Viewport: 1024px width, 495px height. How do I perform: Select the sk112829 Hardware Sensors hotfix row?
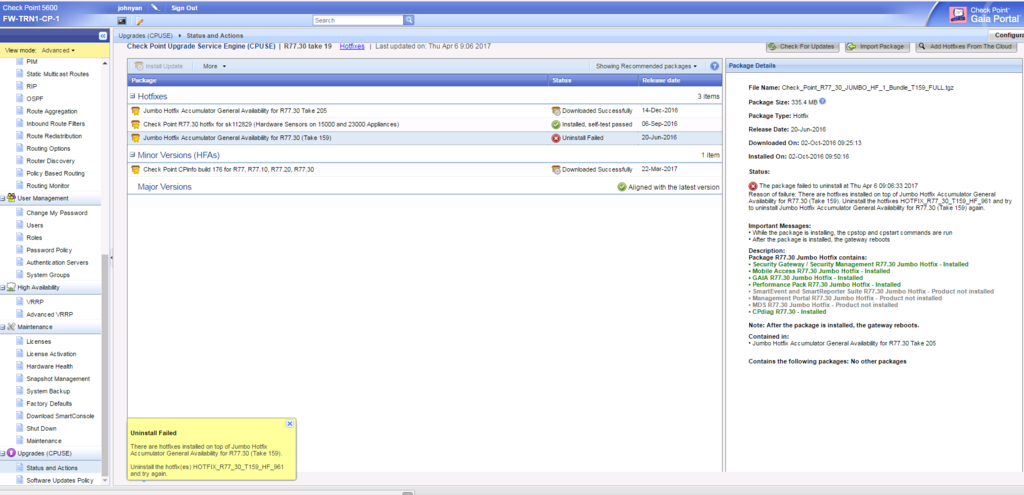[424, 124]
